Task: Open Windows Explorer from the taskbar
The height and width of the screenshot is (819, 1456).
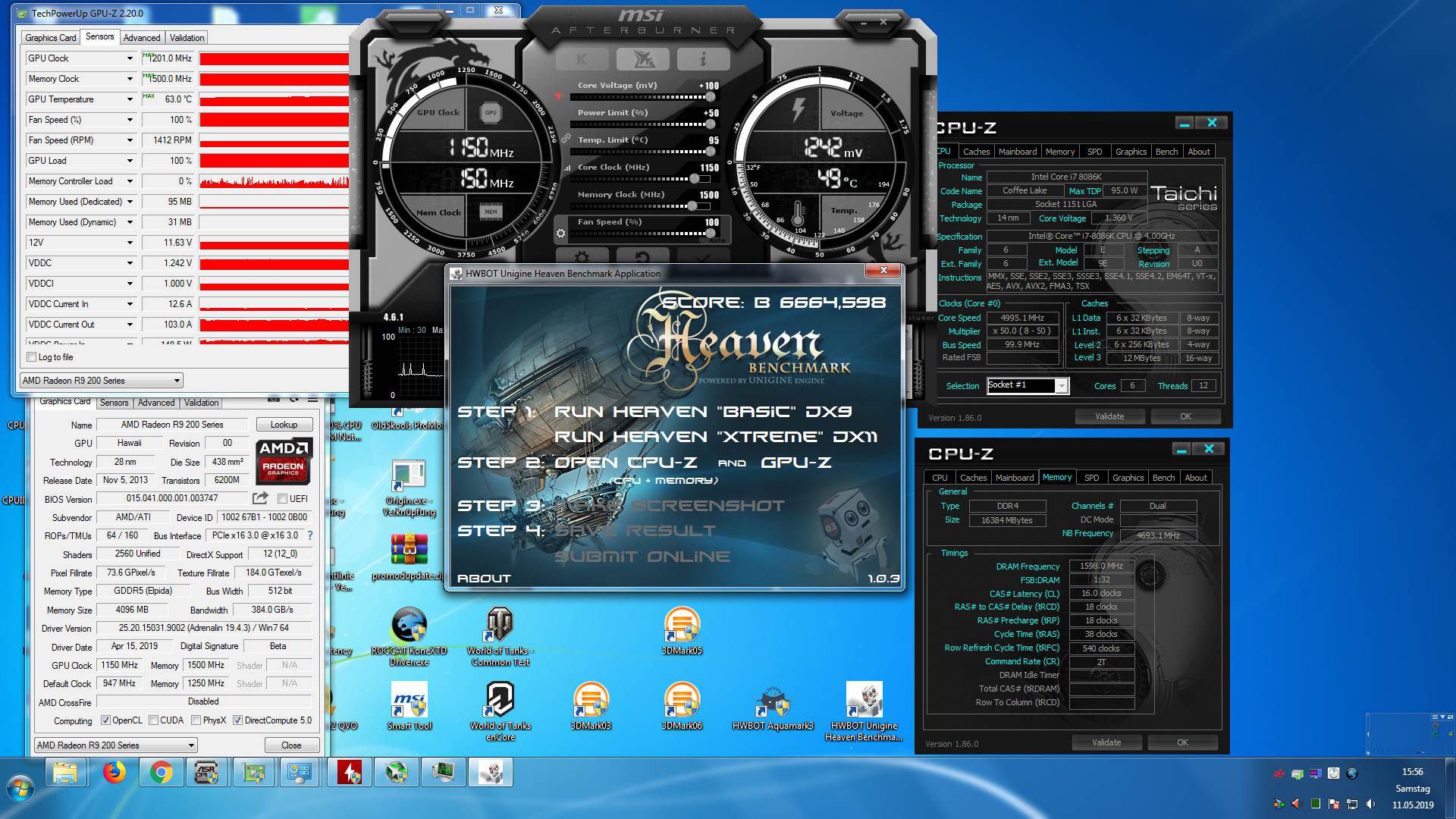Action: pos(66,773)
